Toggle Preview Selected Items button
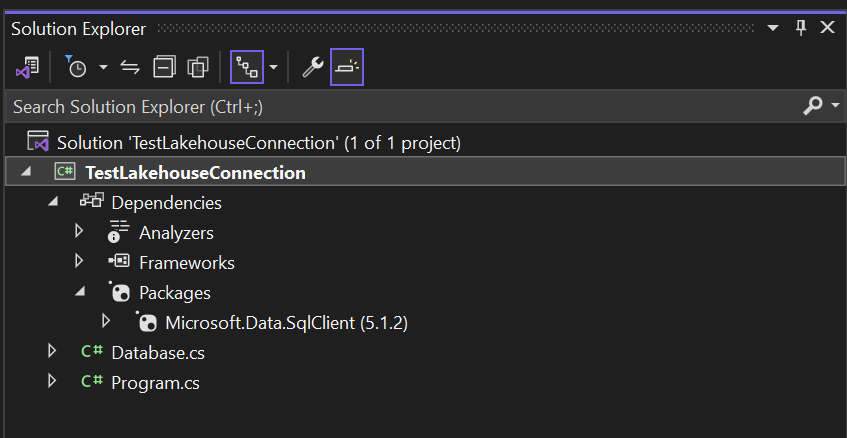Viewport: 847px width, 438px height. [x=347, y=68]
